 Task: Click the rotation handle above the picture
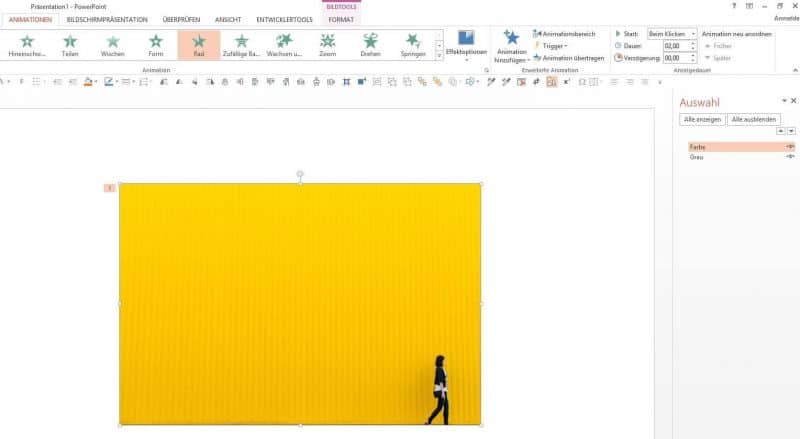coord(300,174)
